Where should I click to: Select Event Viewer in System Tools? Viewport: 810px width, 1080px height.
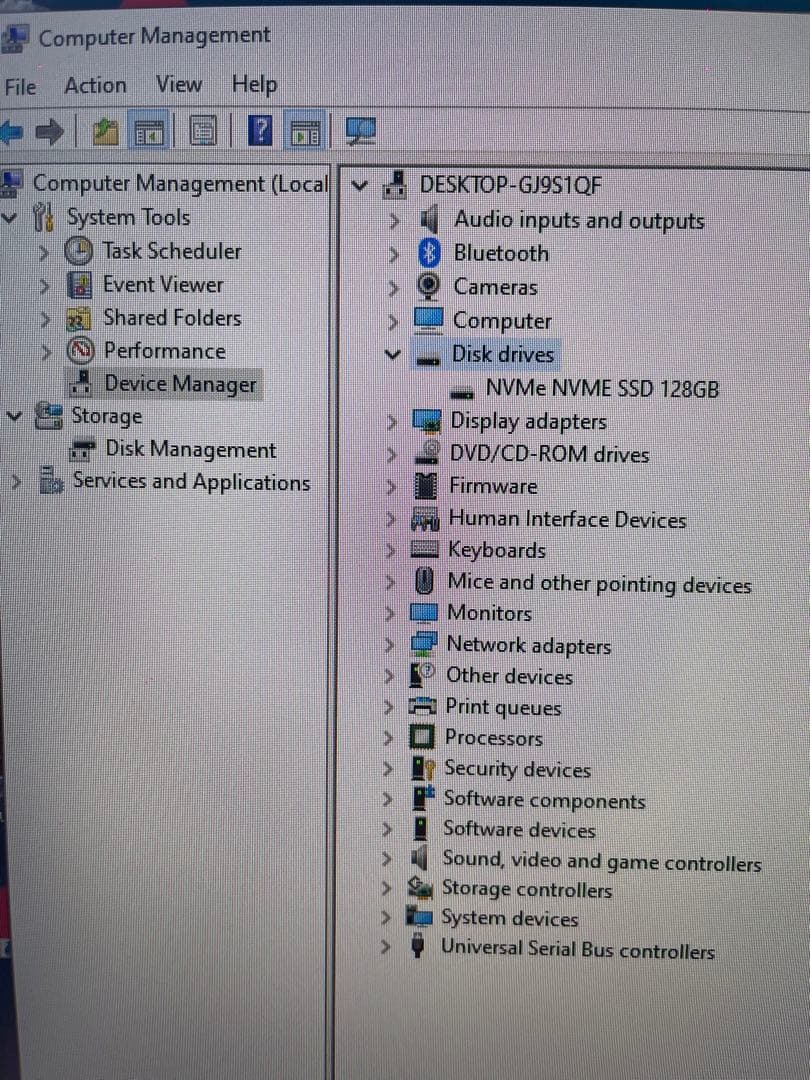(x=162, y=285)
